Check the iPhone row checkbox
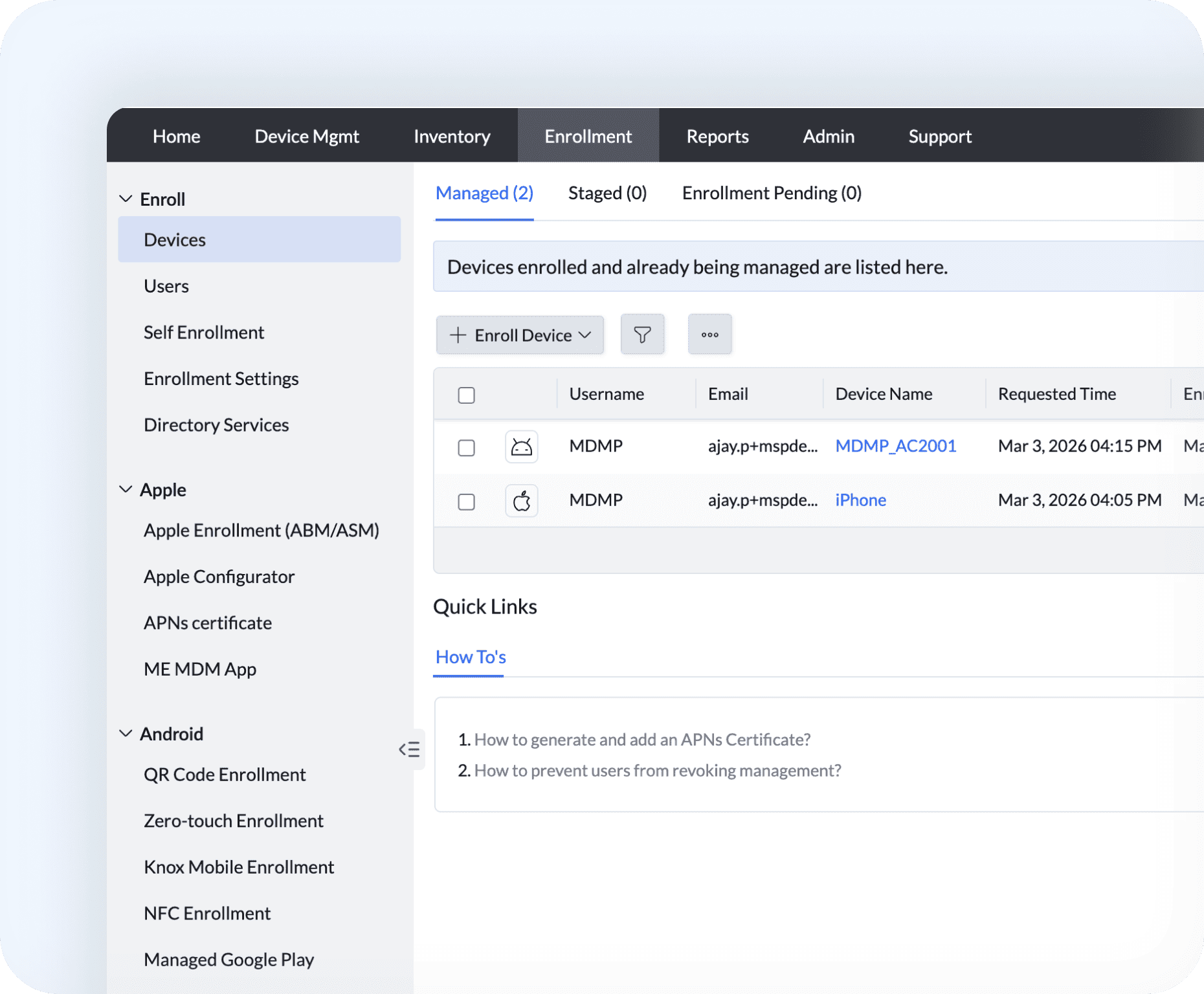The height and width of the screenshot is (994, 1204). (466, 502)
